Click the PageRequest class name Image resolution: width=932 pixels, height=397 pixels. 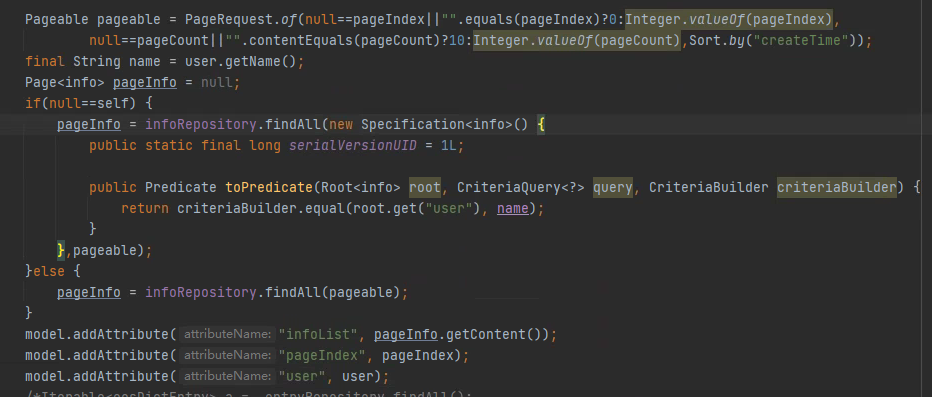tap(229, 20)
